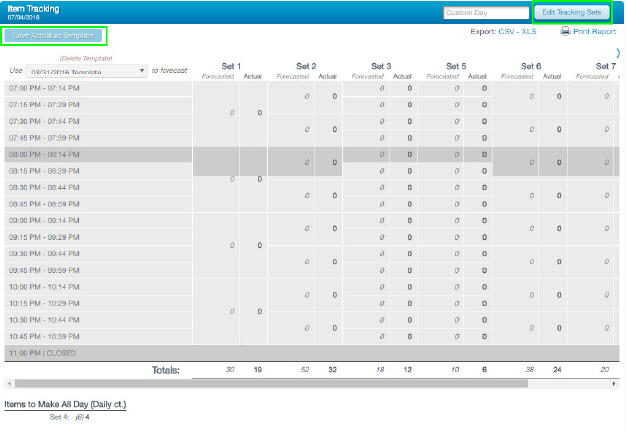Select the Set 1 column header
This screenshot has height=431, width=626.
(231, 66)
